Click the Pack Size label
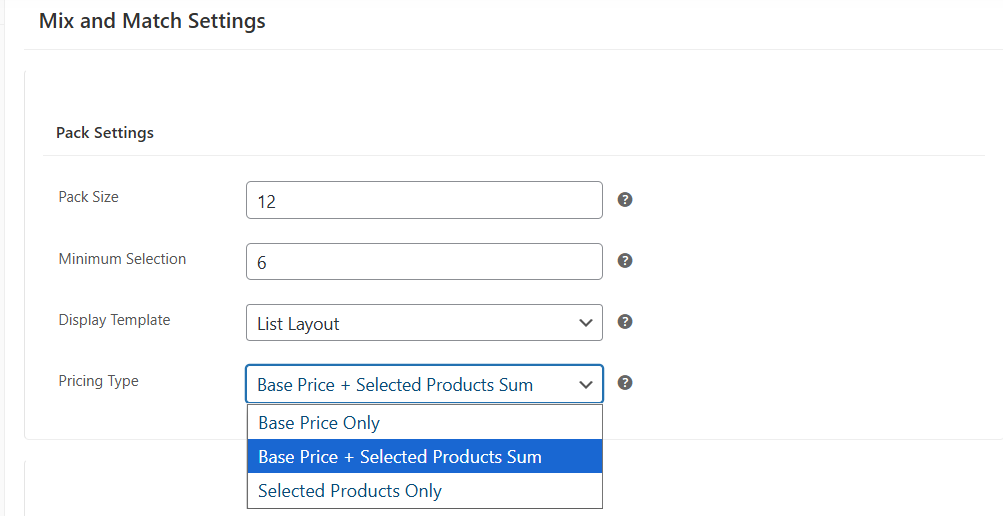 [x=88, y=197]
